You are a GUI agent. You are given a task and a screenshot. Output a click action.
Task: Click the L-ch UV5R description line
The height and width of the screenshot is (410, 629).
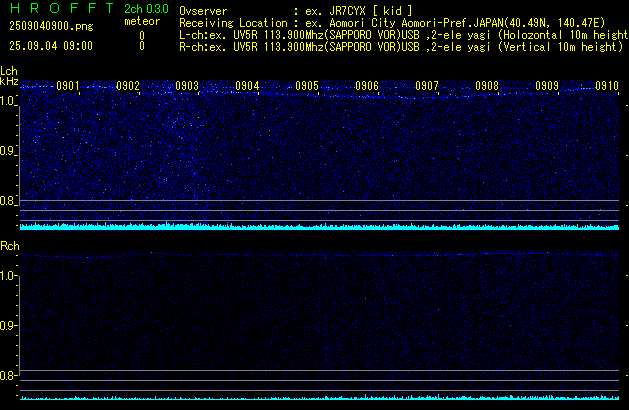pos(404,35)
